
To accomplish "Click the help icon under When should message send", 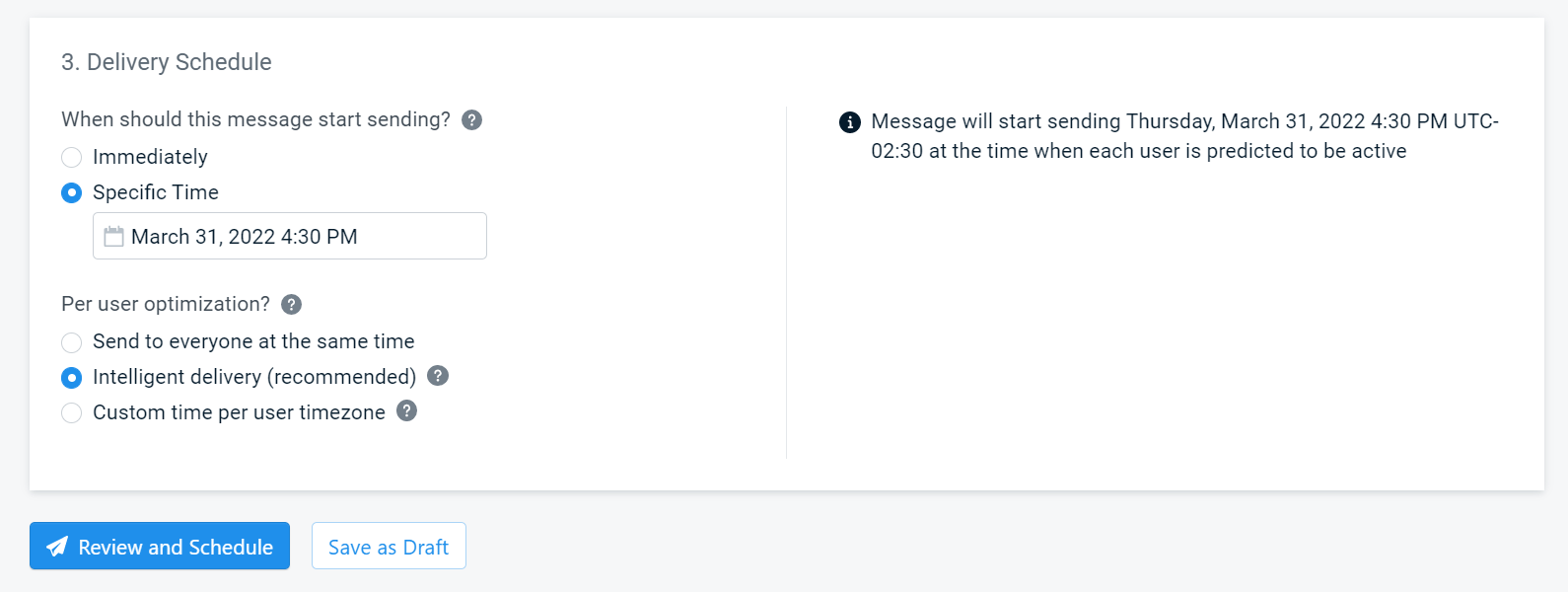I will tap(472, 118).
